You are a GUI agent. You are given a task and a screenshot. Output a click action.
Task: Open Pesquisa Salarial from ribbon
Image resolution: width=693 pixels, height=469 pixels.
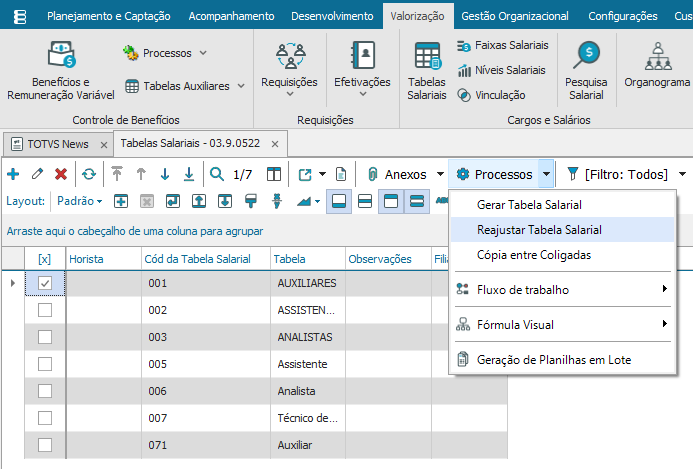coord(585,71)
